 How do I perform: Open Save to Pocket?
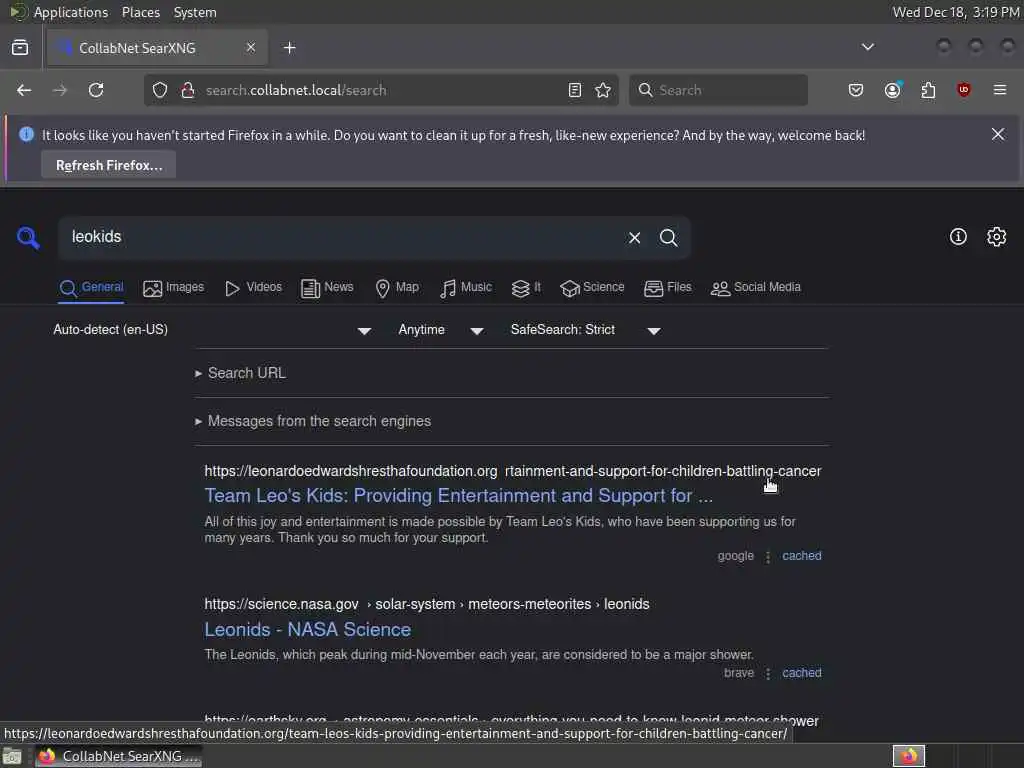(x=856, y=90)
